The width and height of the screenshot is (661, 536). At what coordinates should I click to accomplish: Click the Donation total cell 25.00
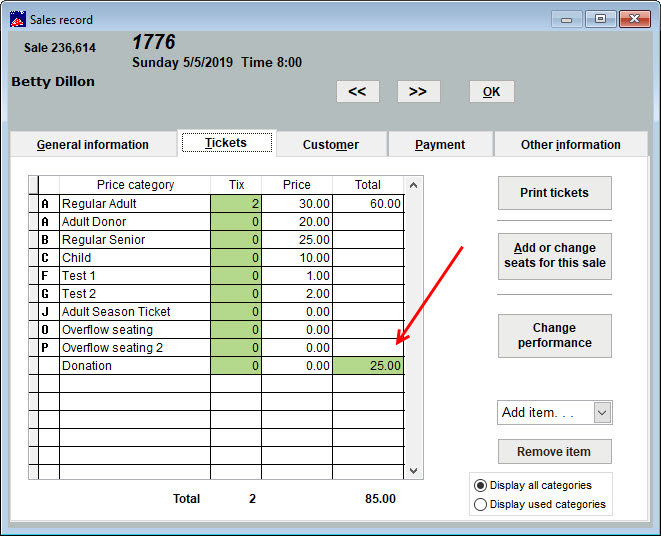[368, 366]
